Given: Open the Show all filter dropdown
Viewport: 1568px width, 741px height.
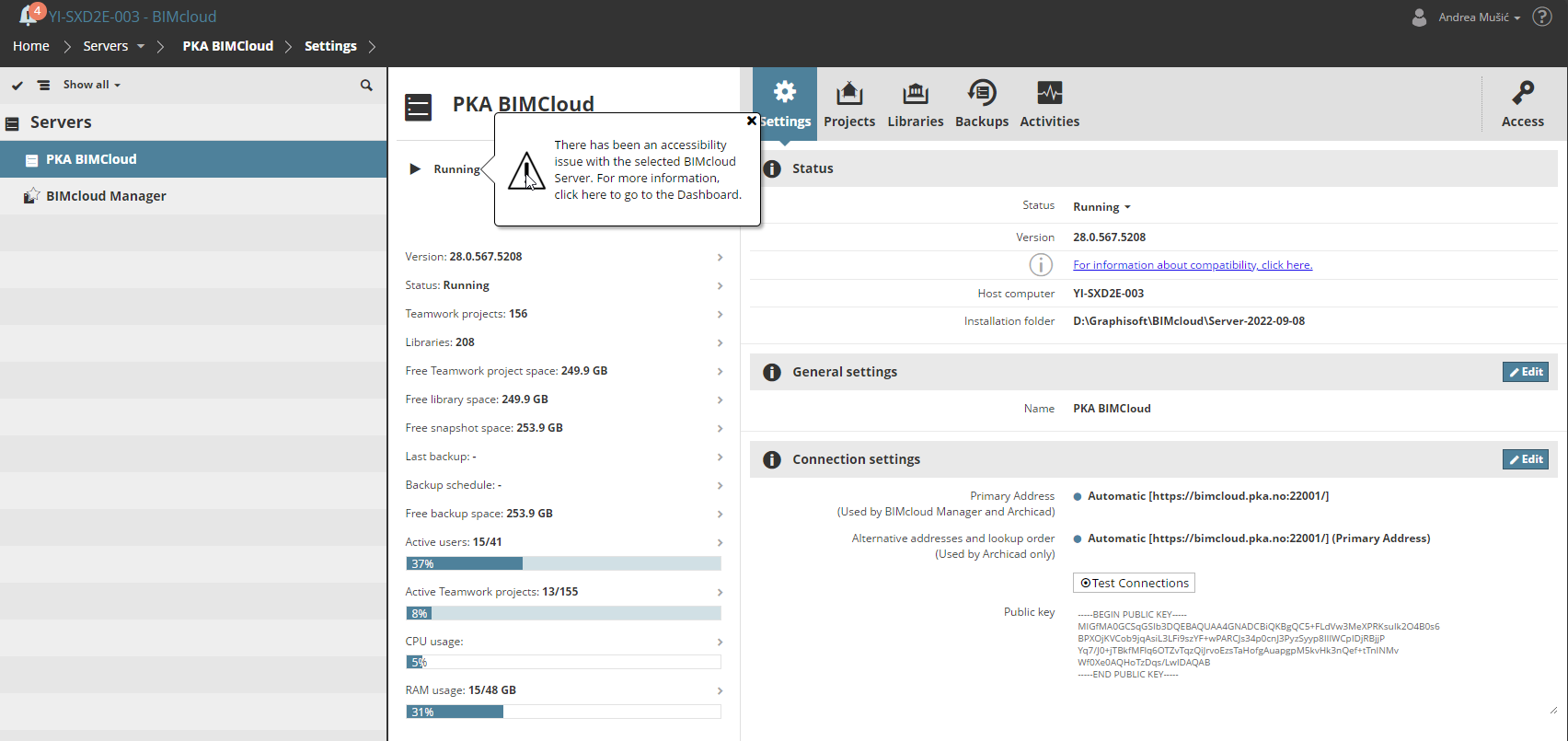Looking at the screenshot, I should coord(91,85).
